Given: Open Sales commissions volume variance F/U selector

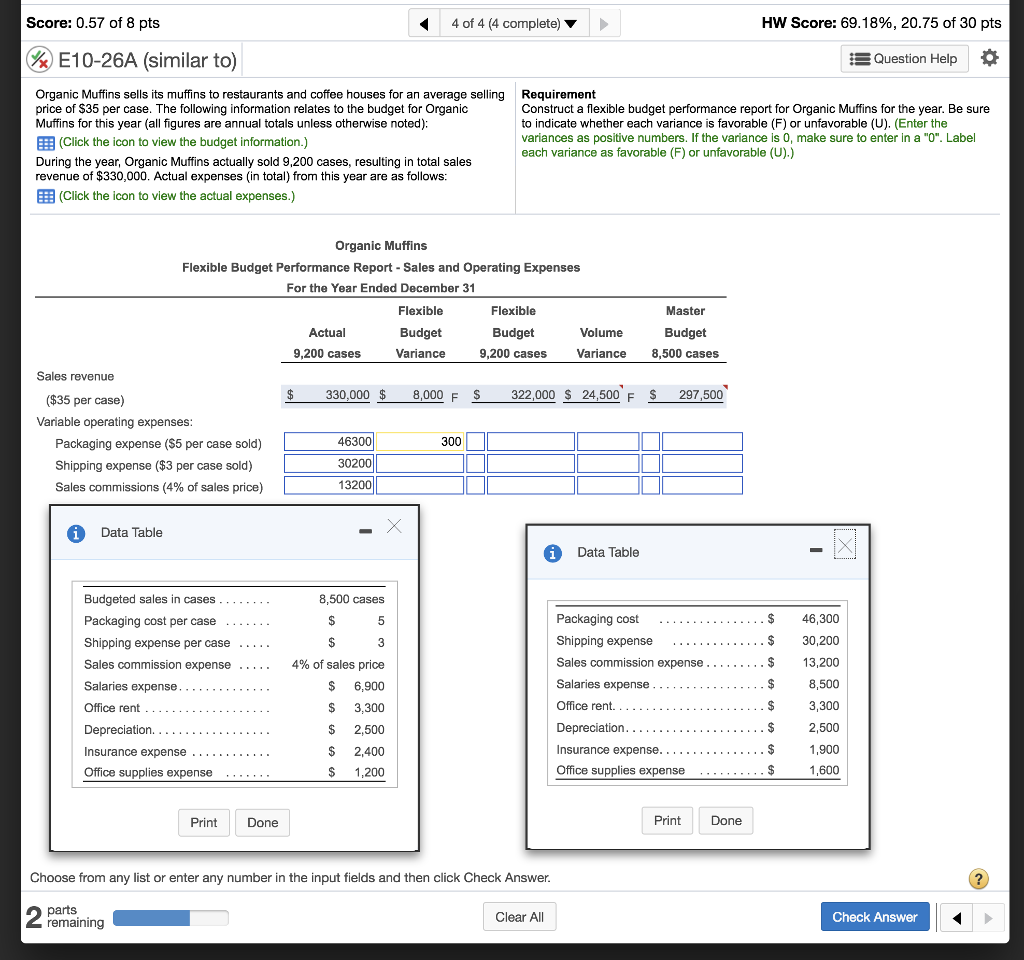Looking at the screenshot, I should click(x=650, y=485).
